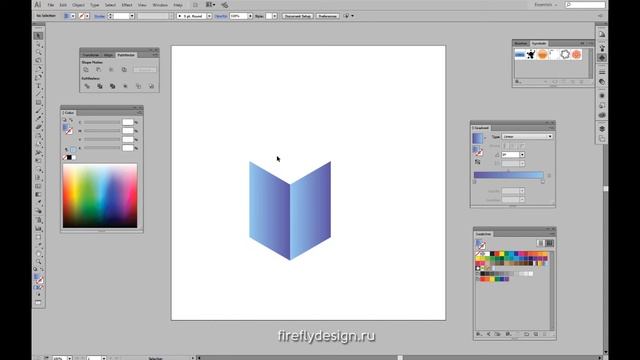Click Delete Swatch trash icon

545,334
